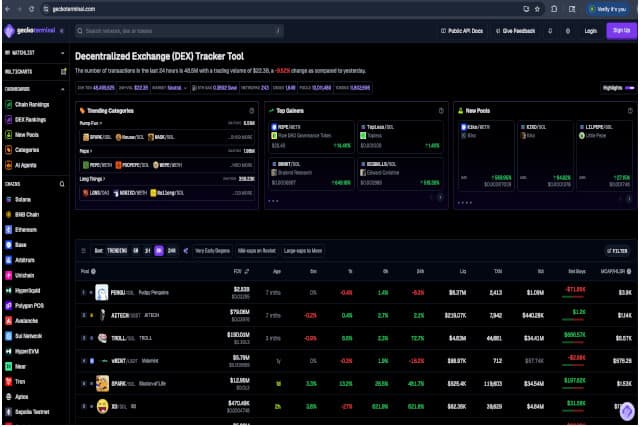The height and width of the screenshot is (427, 640).
Task: Open Chain Rankings in sidebar
Action: pos(32,104)
